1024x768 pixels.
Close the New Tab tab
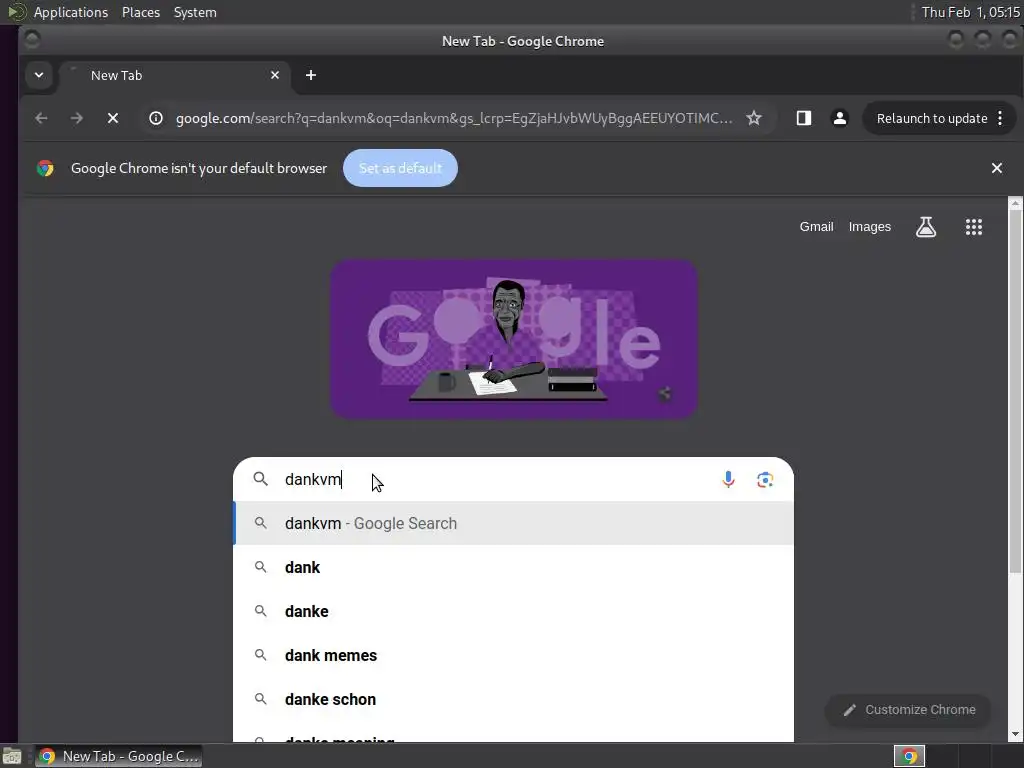(275, 75)
